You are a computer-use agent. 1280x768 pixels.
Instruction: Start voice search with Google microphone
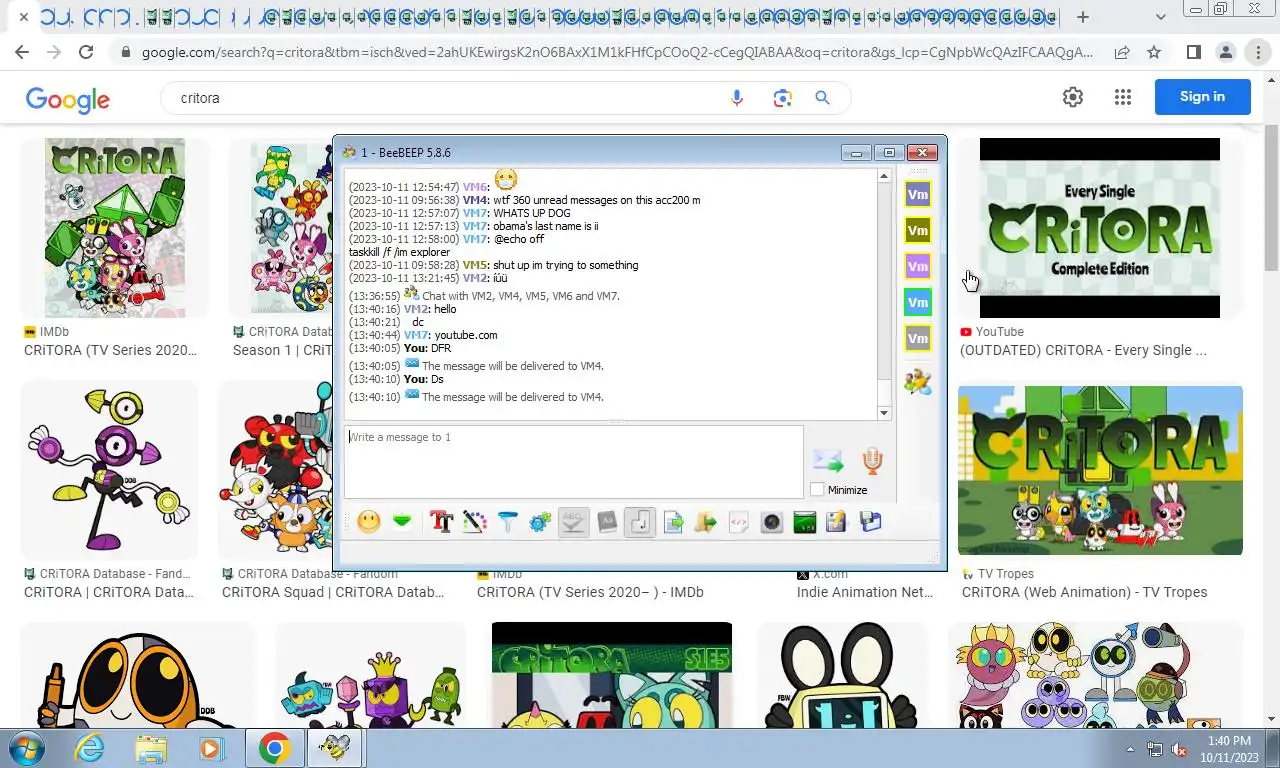[737, 98]
